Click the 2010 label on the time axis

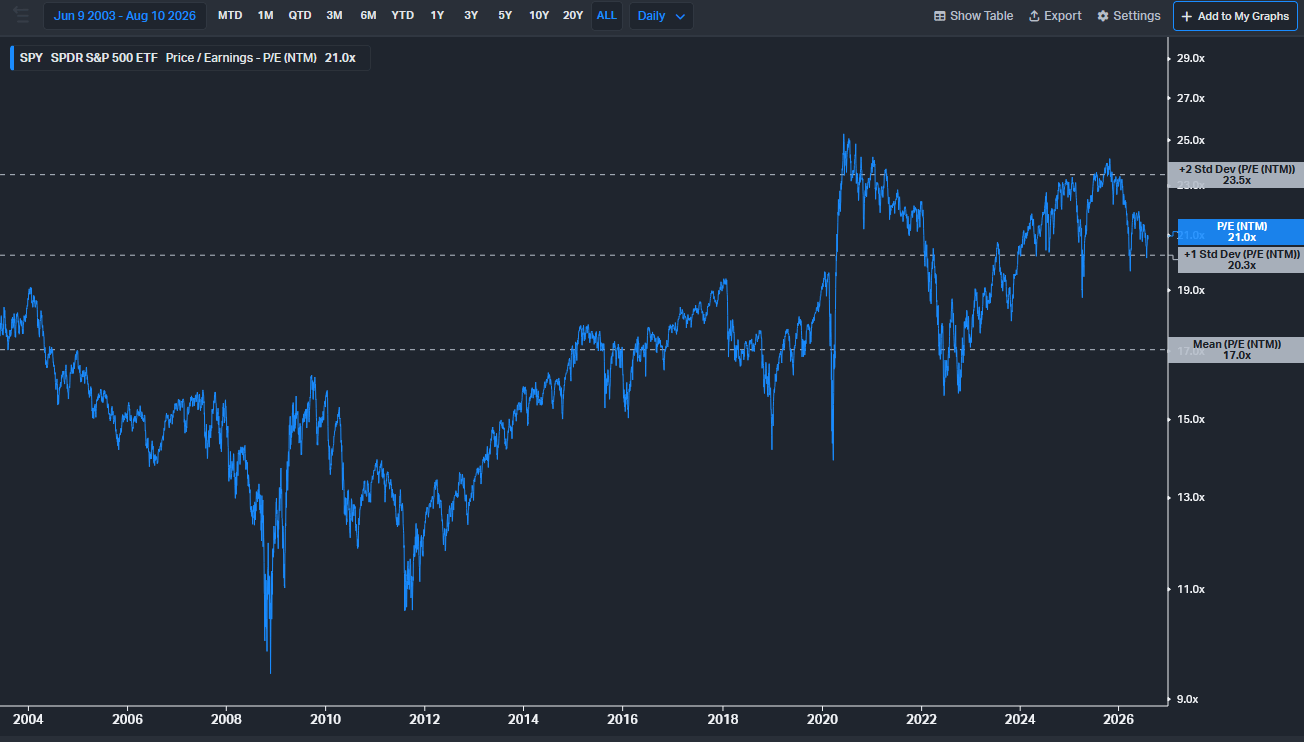click(325, 719)
